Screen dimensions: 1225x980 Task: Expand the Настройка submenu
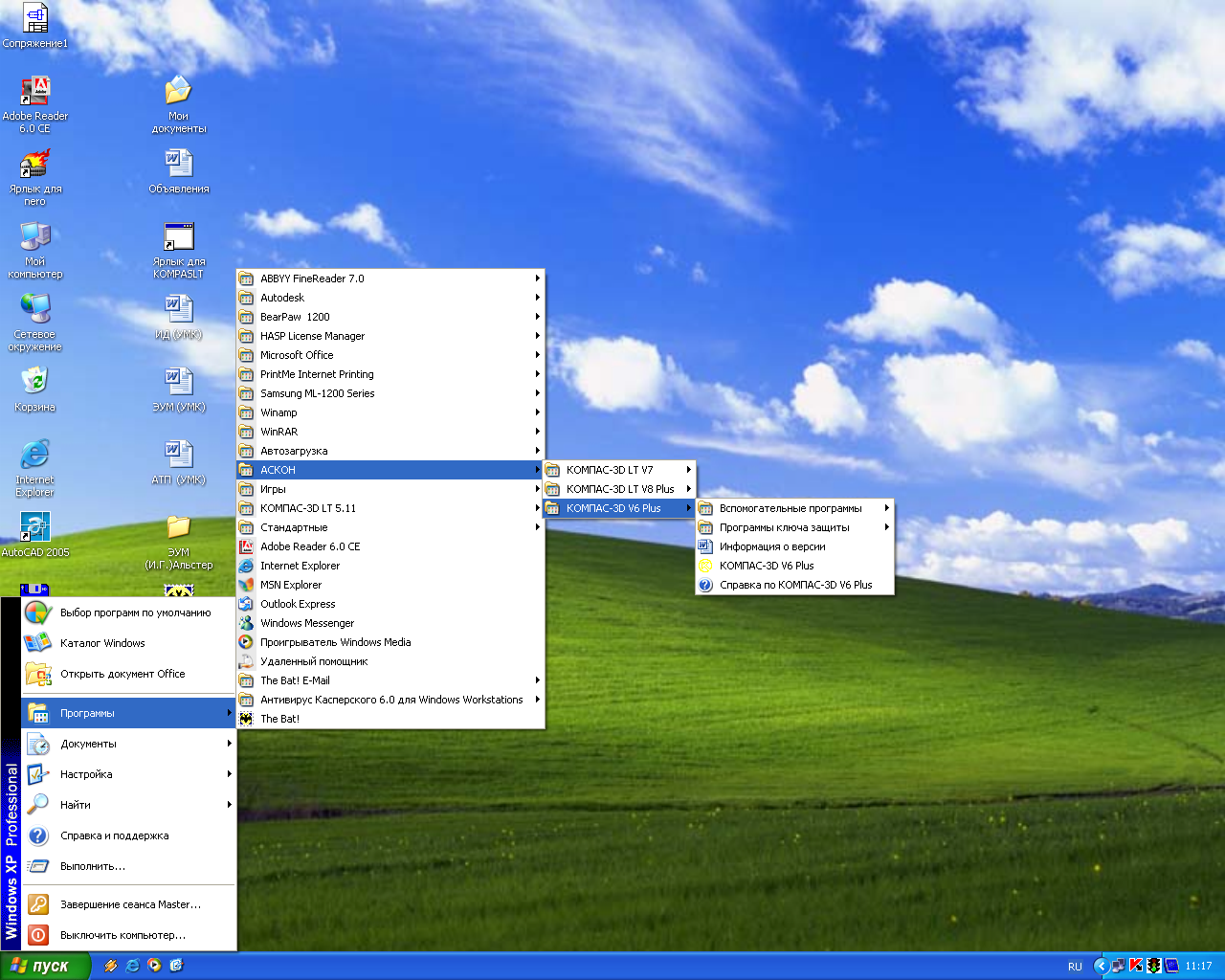point(128,774)
